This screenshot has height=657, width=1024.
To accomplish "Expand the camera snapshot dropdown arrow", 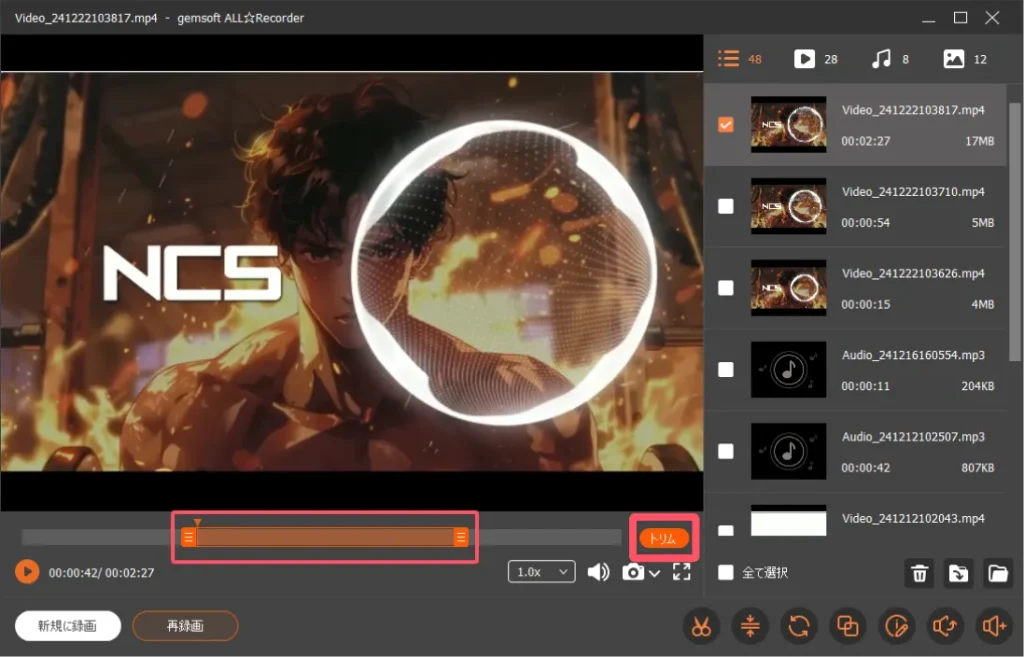I will click(655, 573).
